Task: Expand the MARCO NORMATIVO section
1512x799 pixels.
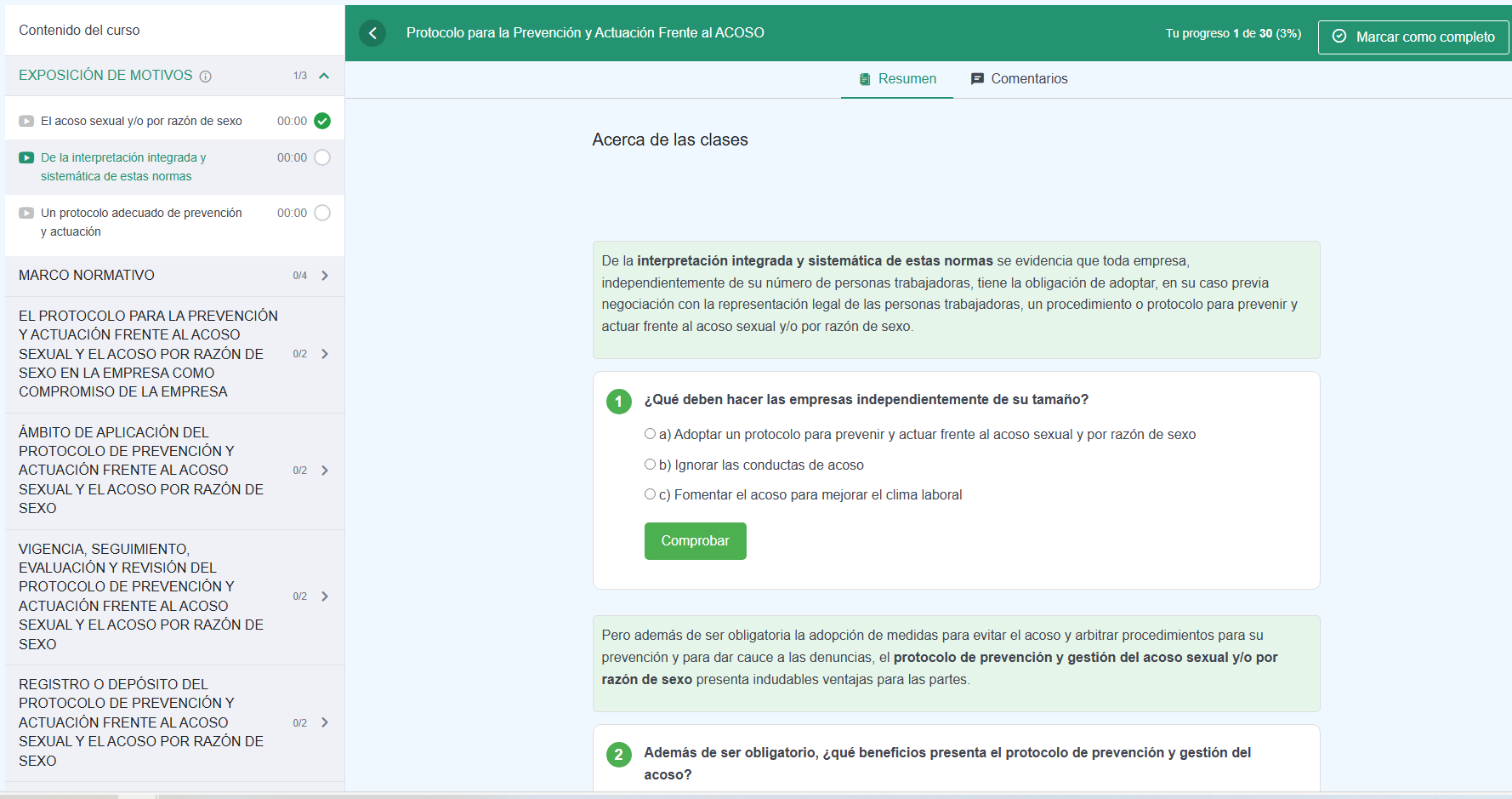Action: coord(325,276)
